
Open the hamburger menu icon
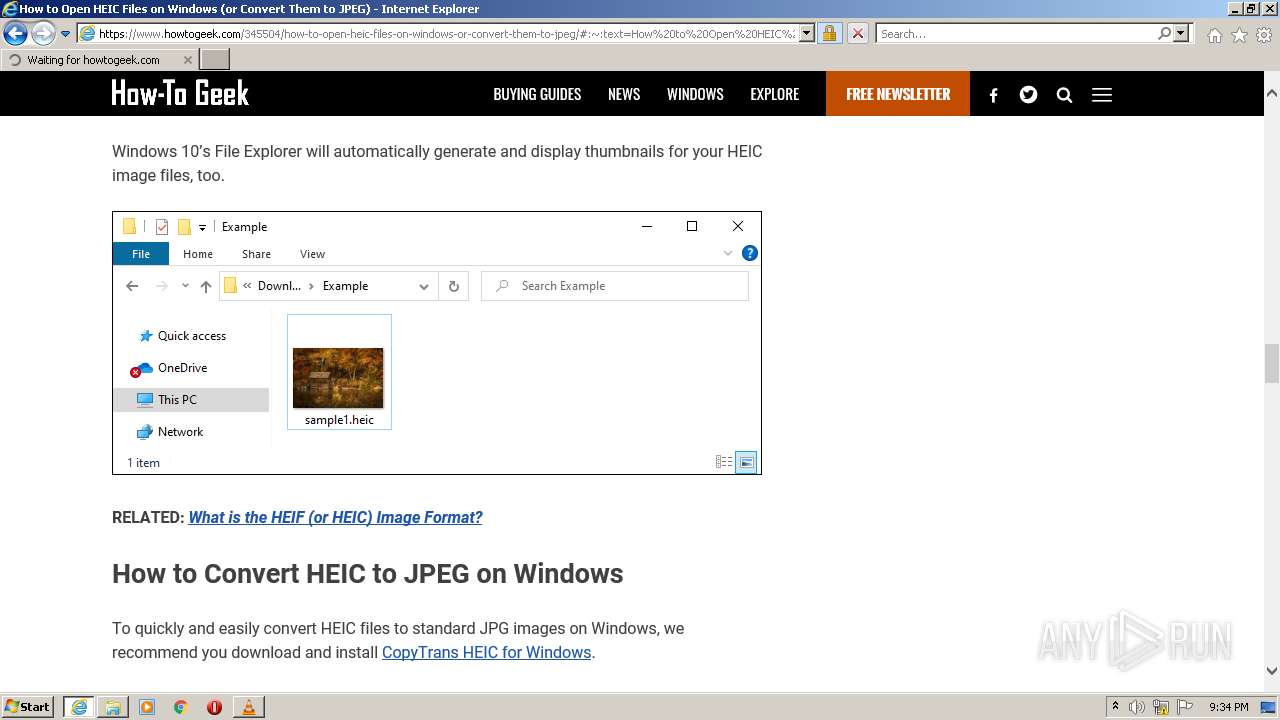(1102, 95)
